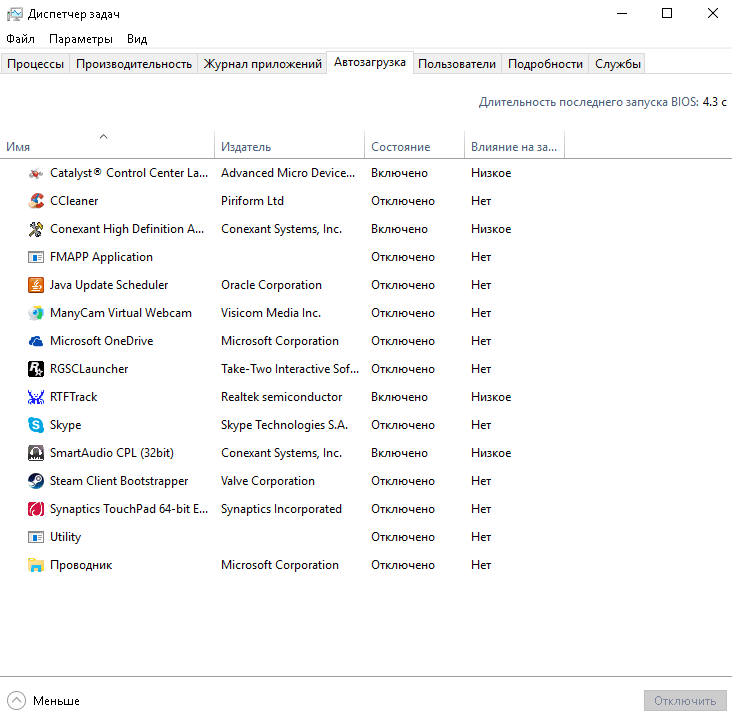Click the Synaptics Incorporated publisher cell
This screenshot has height=724, width=732.
coord(282,509)
